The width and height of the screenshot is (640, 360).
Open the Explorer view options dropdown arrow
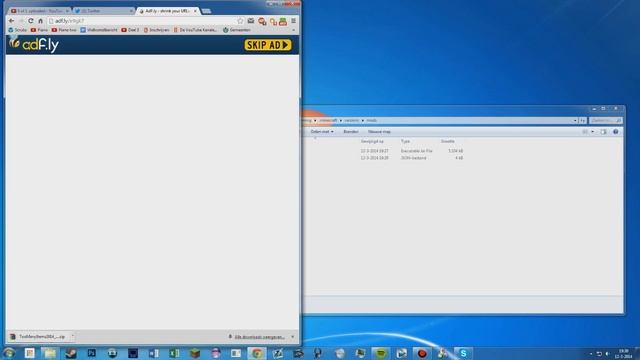[593, 132]
